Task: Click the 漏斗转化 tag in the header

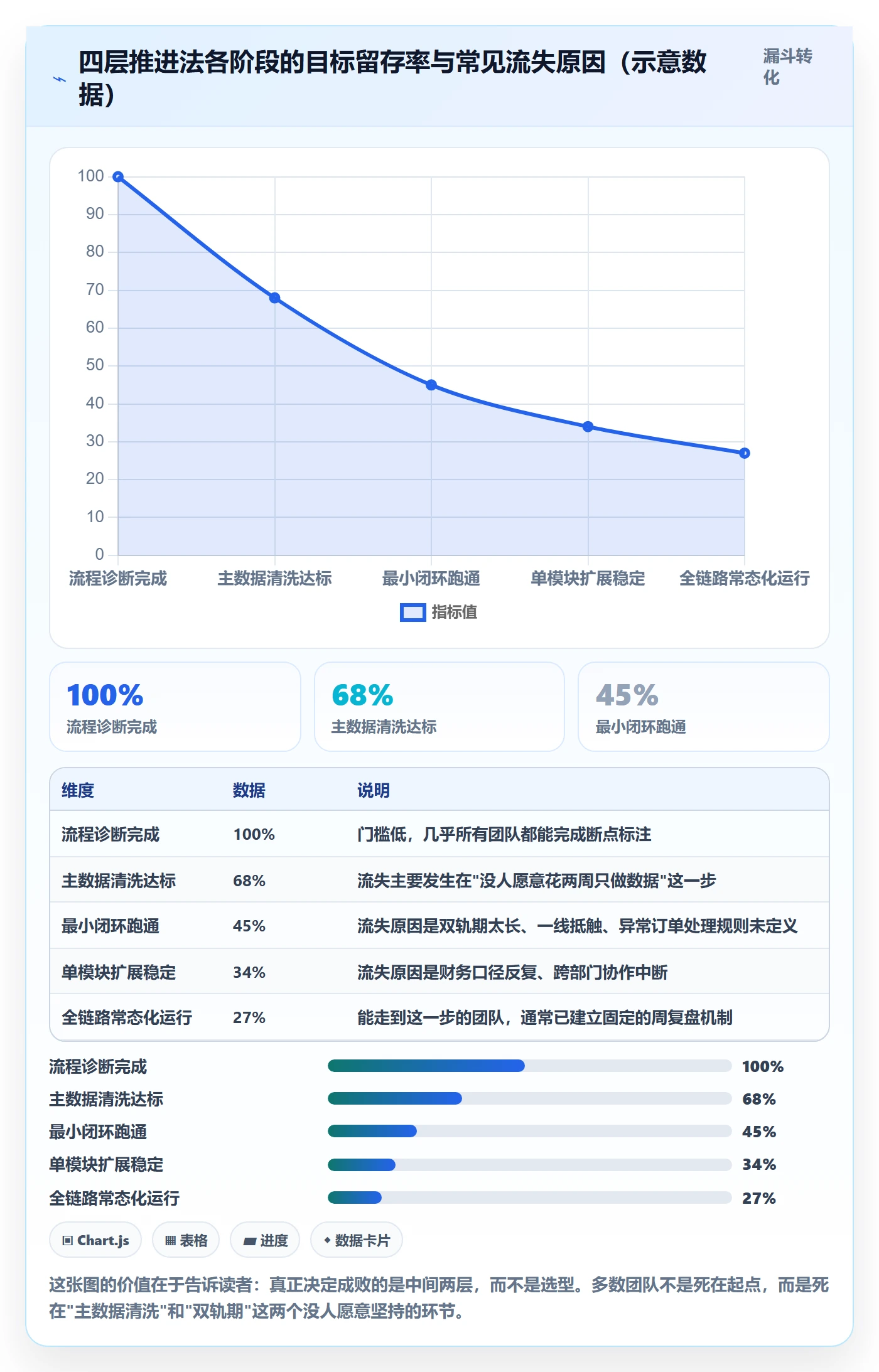Action: [x=787, y=67]
